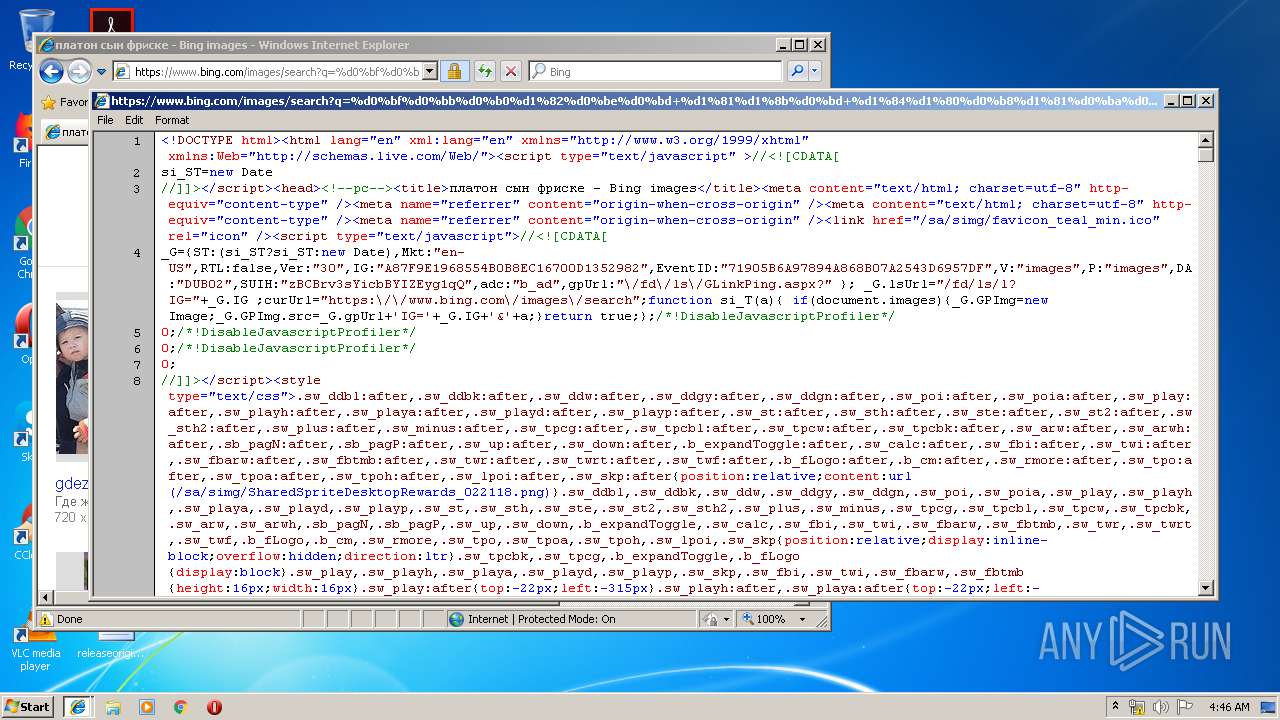Viewport: 1280px width, 720px height.
Task: Click the magnifier Search button in IE
Action: [797, 71]
